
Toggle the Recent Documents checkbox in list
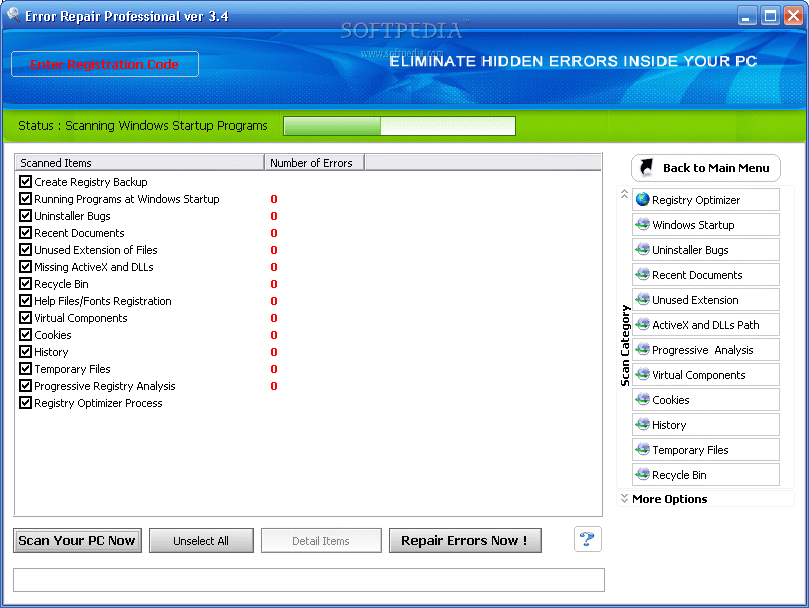[25, 232]
